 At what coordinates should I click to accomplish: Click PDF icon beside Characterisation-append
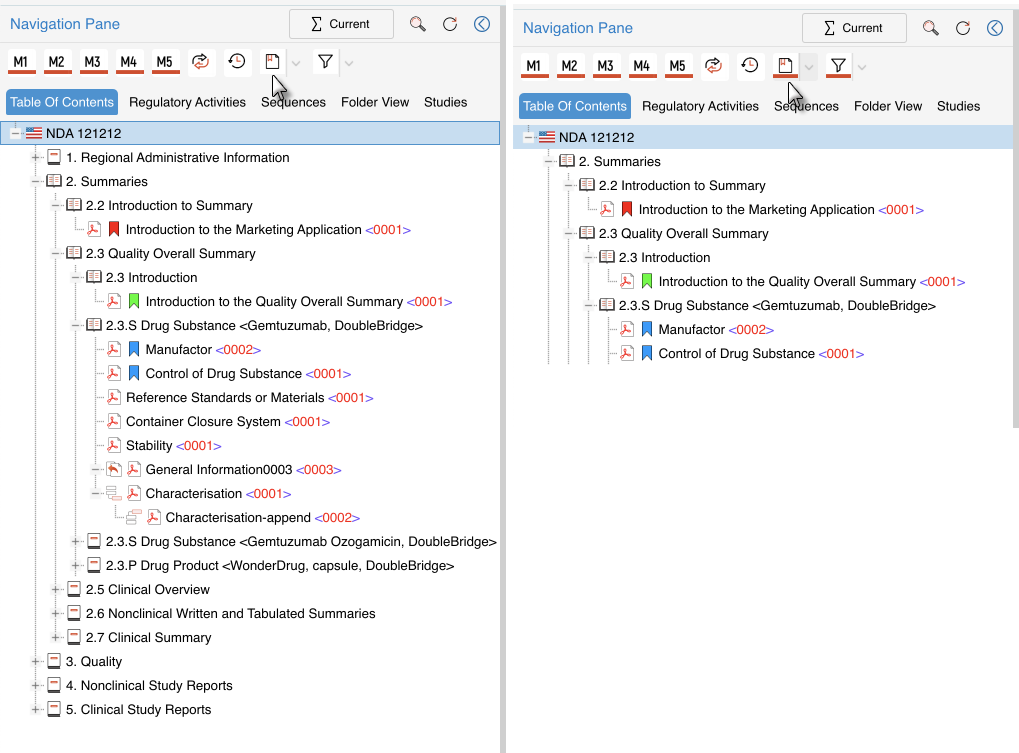pyautogui.click(x=154, y=518)
